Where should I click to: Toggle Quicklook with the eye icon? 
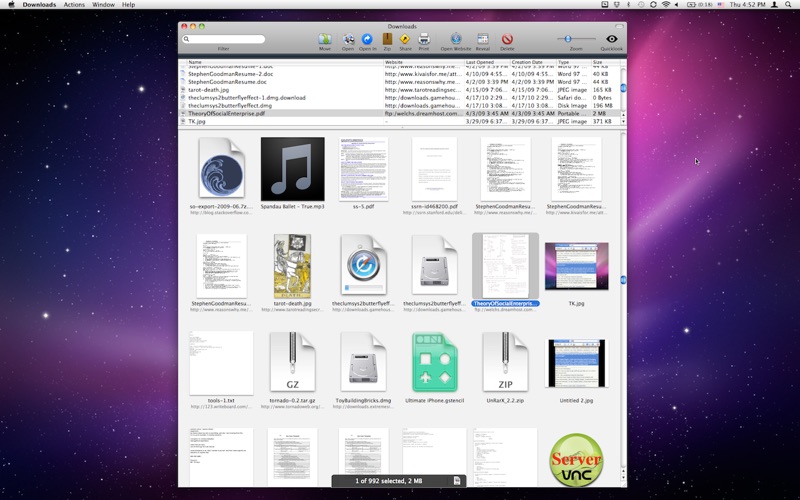pos(612,39)
